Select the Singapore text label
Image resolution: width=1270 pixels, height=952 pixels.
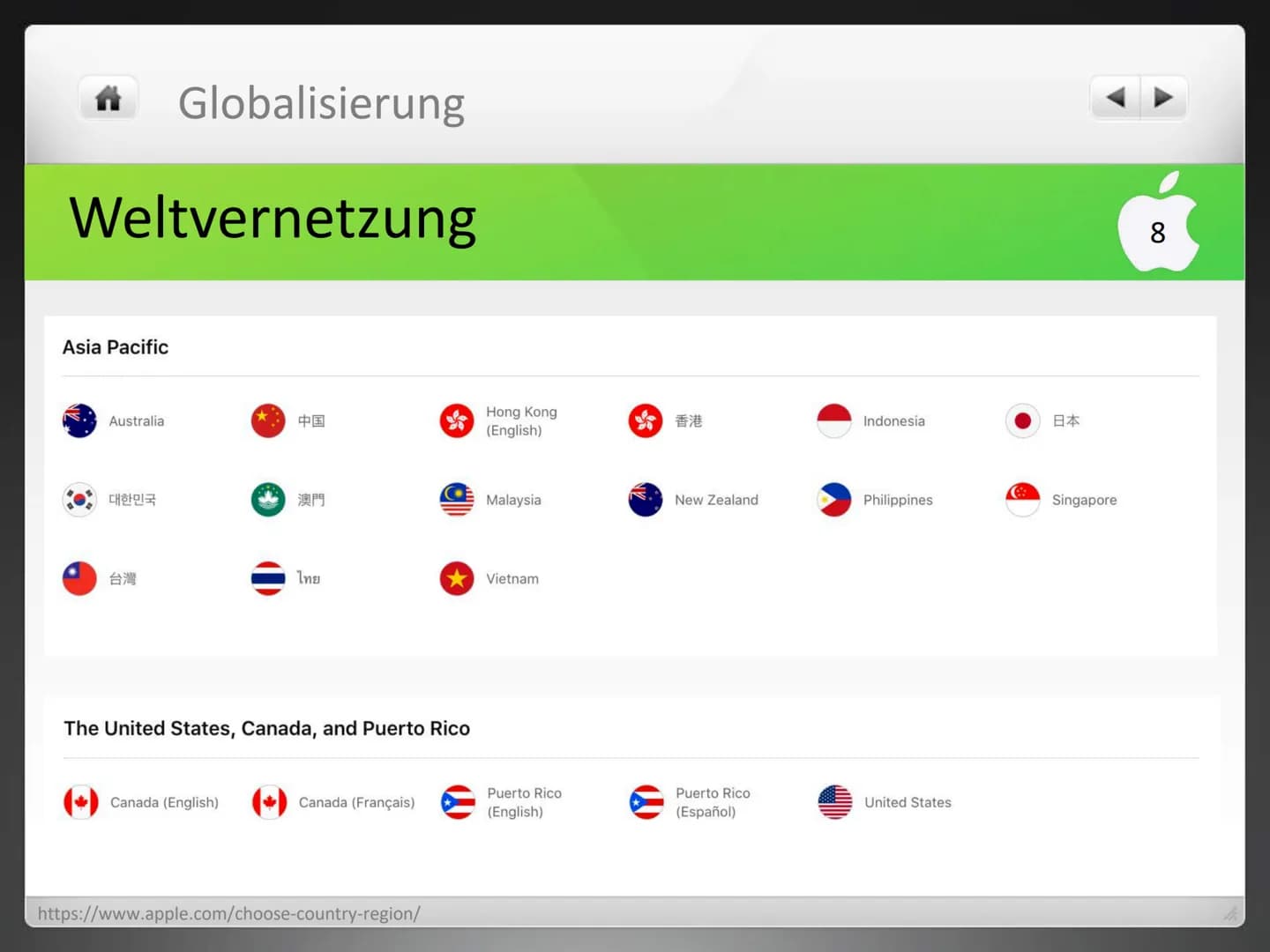click(1085, 500)
